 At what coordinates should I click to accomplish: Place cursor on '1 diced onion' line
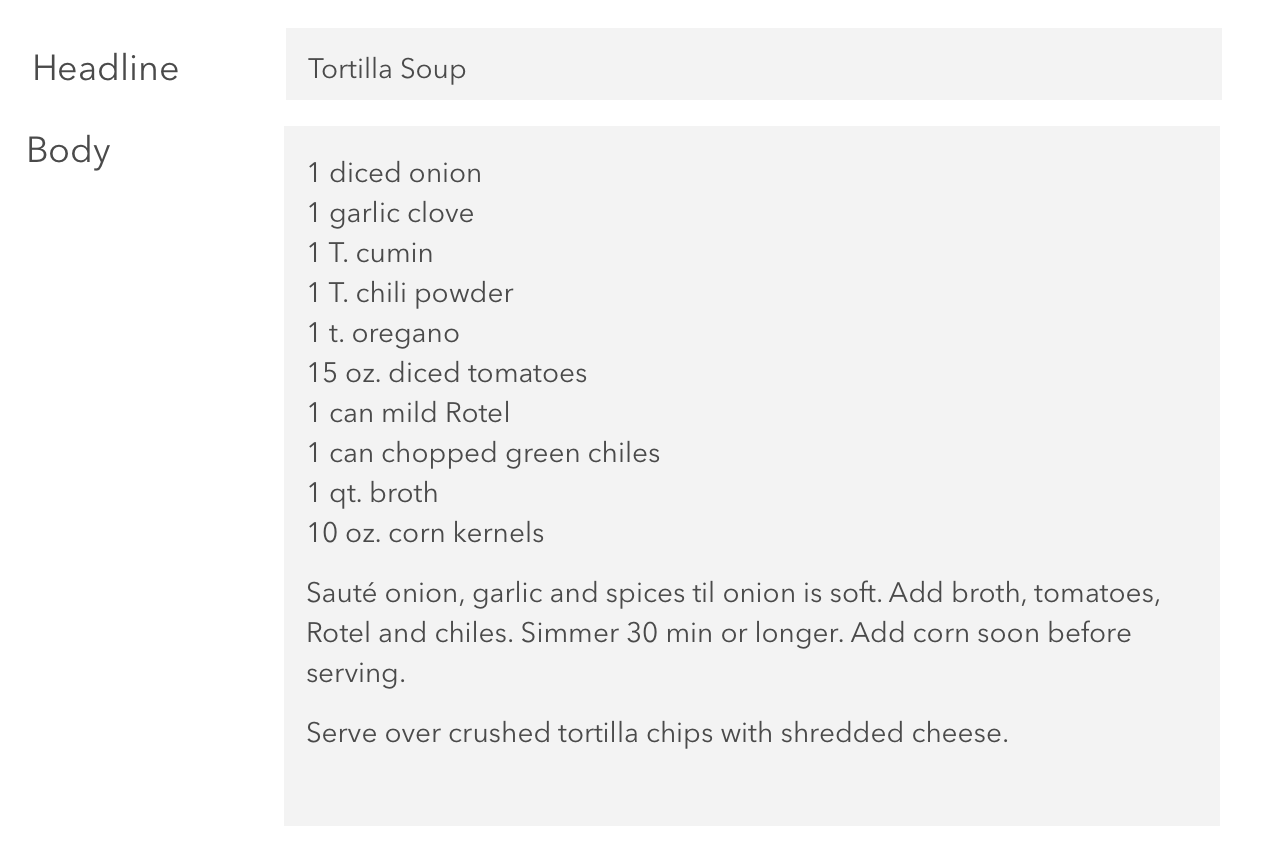pos(394,173)
